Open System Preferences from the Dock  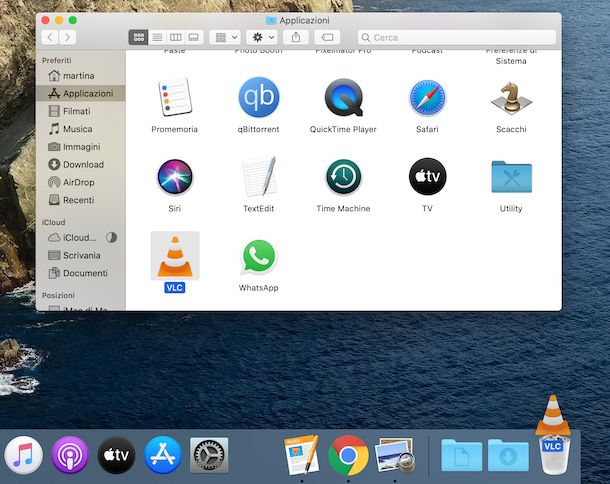pos(209,455)
